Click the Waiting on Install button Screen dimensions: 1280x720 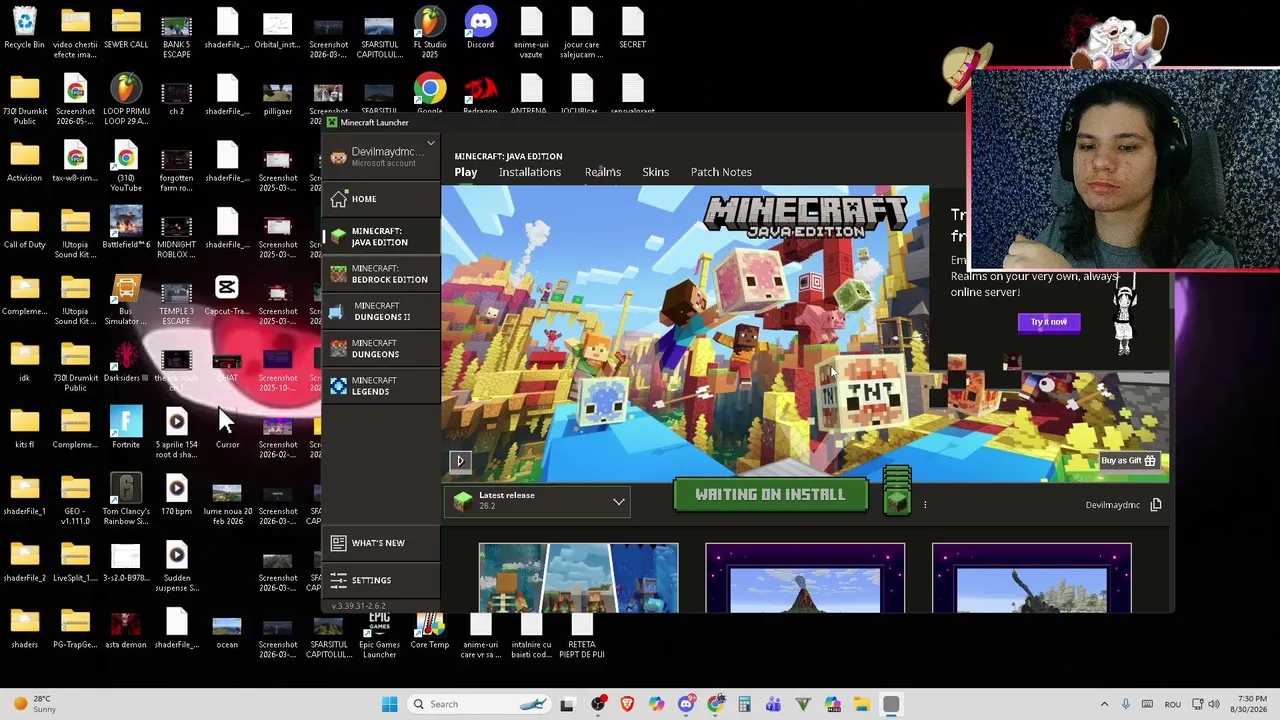[x=771, y=495]
